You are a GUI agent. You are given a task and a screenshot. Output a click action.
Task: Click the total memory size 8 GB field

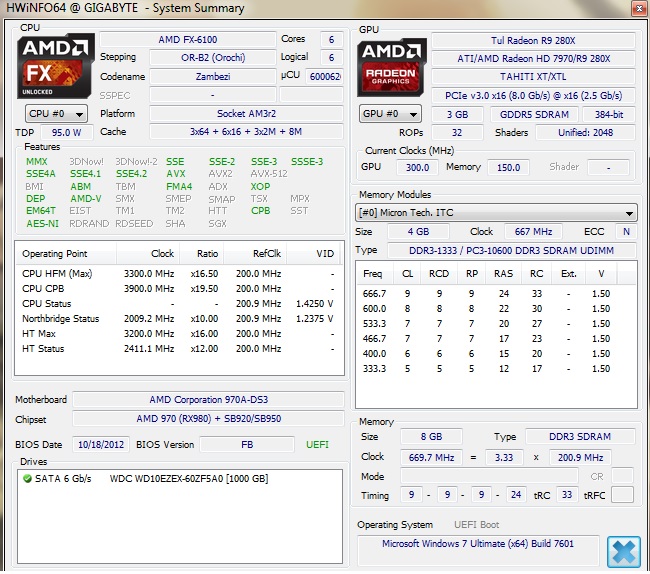(431, 437)
